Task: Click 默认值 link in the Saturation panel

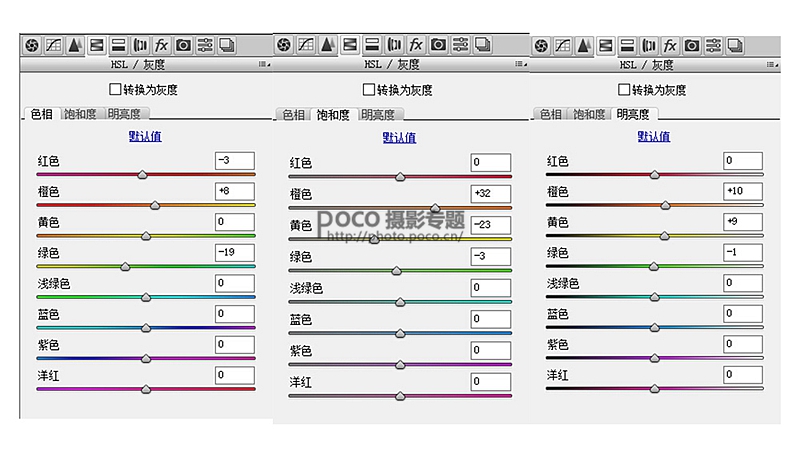Action: tap(399, 138)
